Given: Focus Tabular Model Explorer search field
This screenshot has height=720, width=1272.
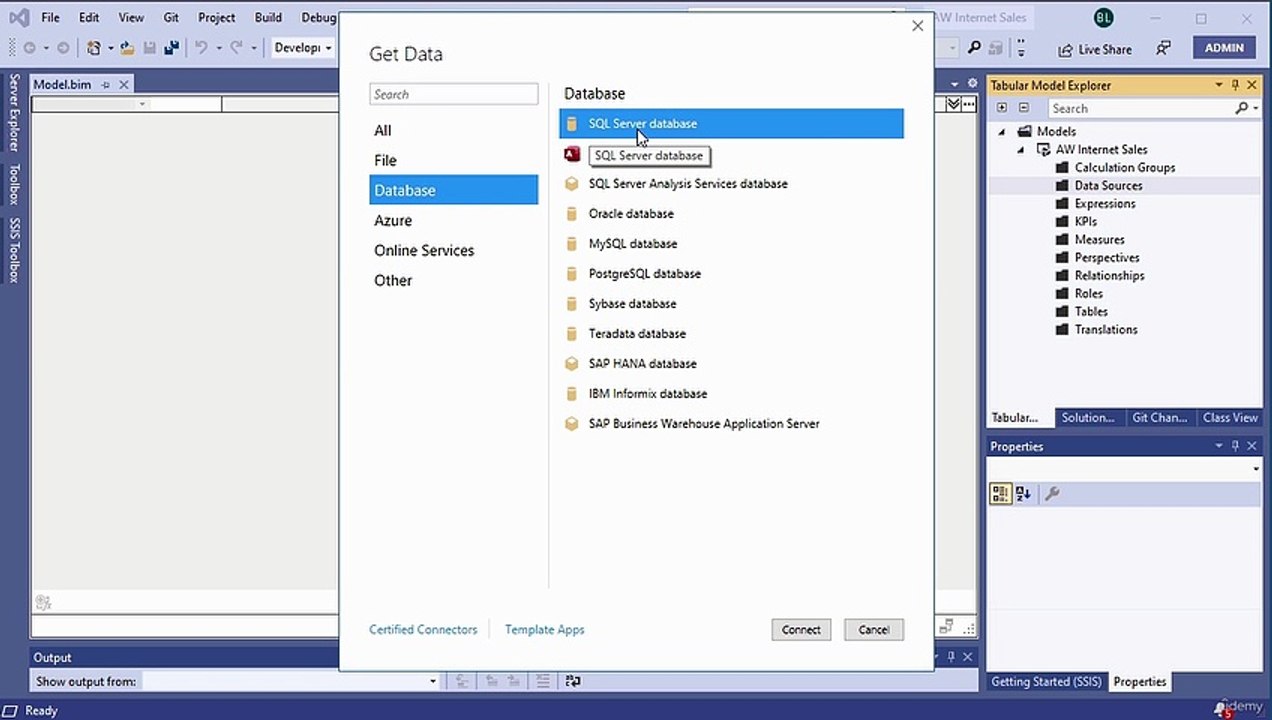Looking at the screenshot, I should tap(1141, 108).
